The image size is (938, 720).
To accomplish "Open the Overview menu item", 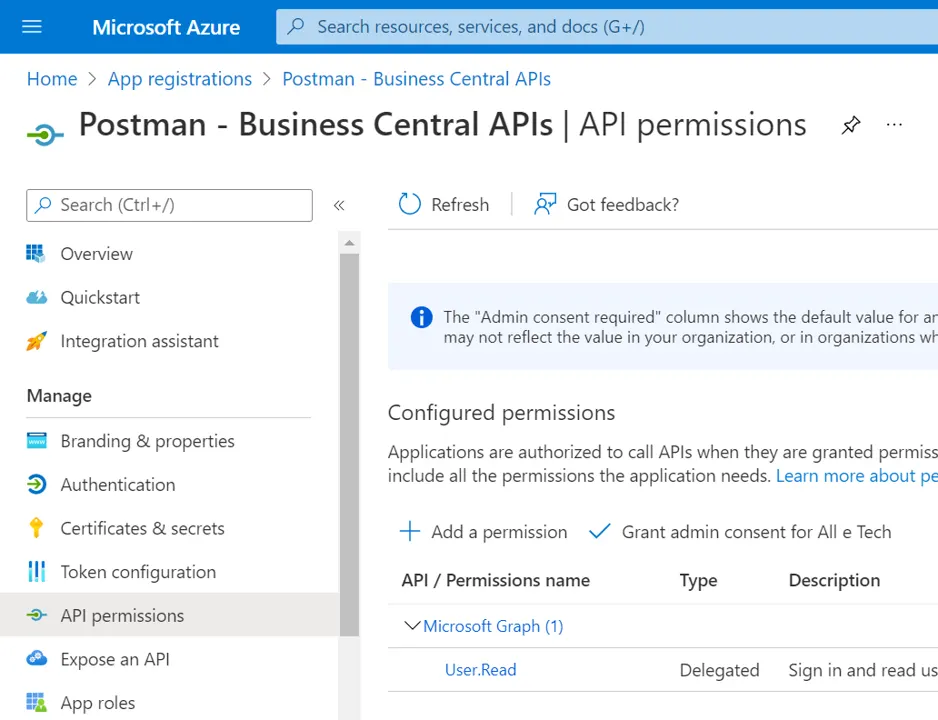I will [x=96, y=254].
